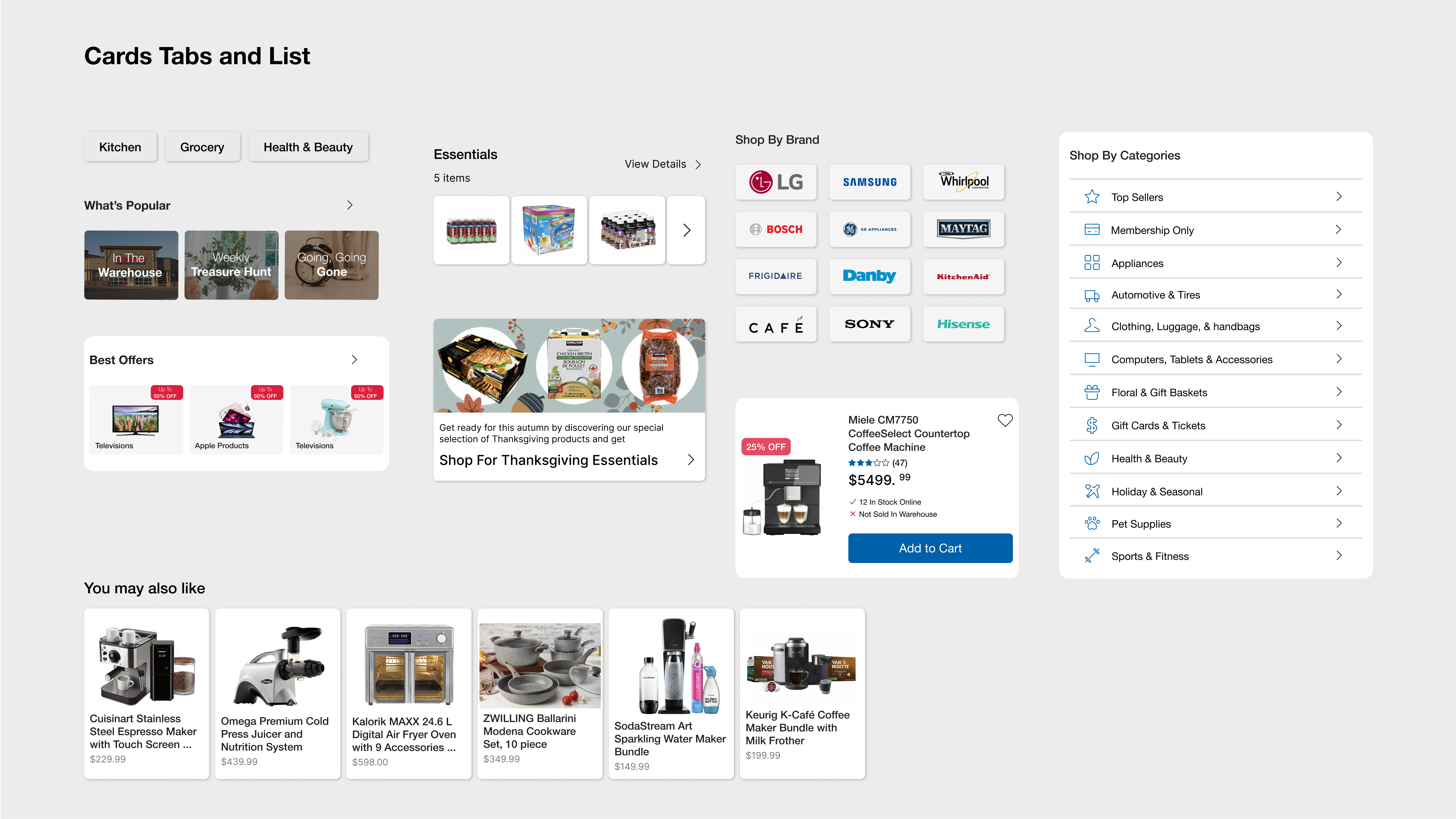Open the Holiday & Seasonal category text
Screen dimensions: 1456x819
click(1157, 492)
